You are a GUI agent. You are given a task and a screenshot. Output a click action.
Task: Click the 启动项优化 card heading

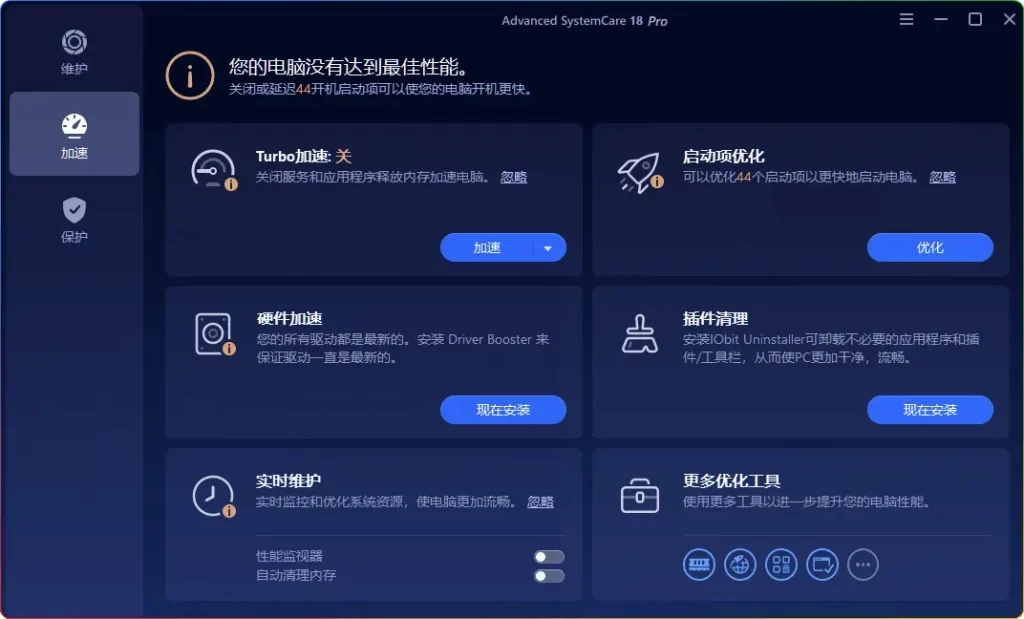723,156
